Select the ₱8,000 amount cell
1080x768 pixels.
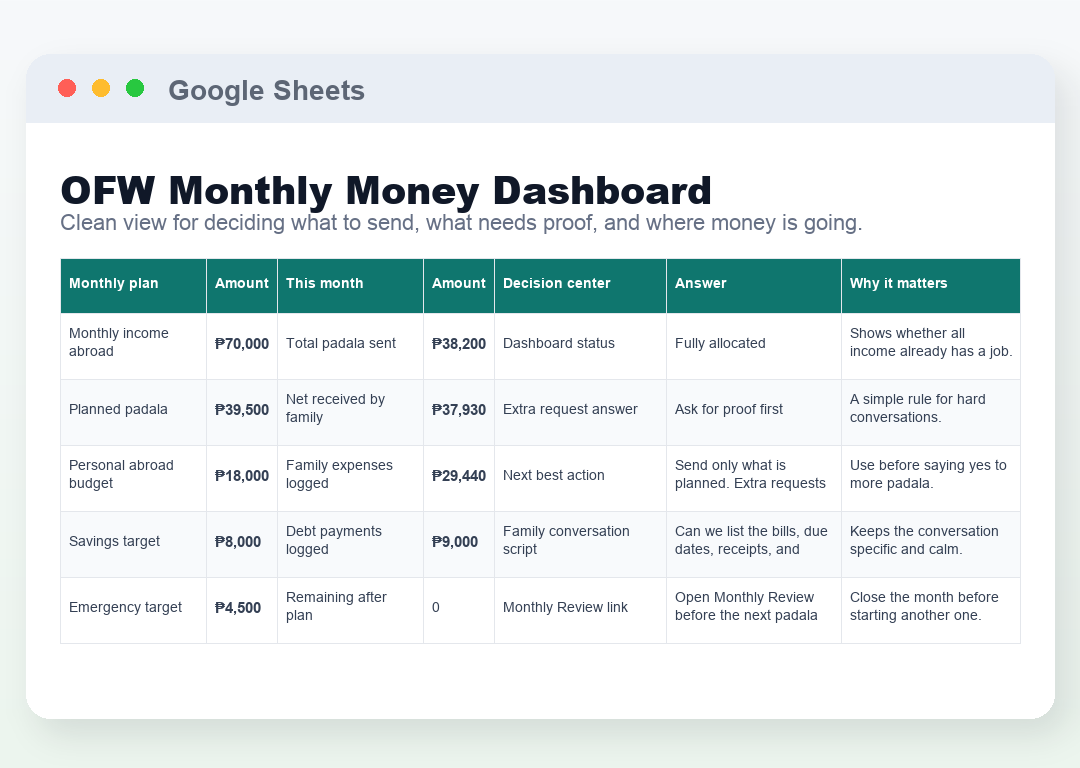pyautogui.click(x=242, y=545)
